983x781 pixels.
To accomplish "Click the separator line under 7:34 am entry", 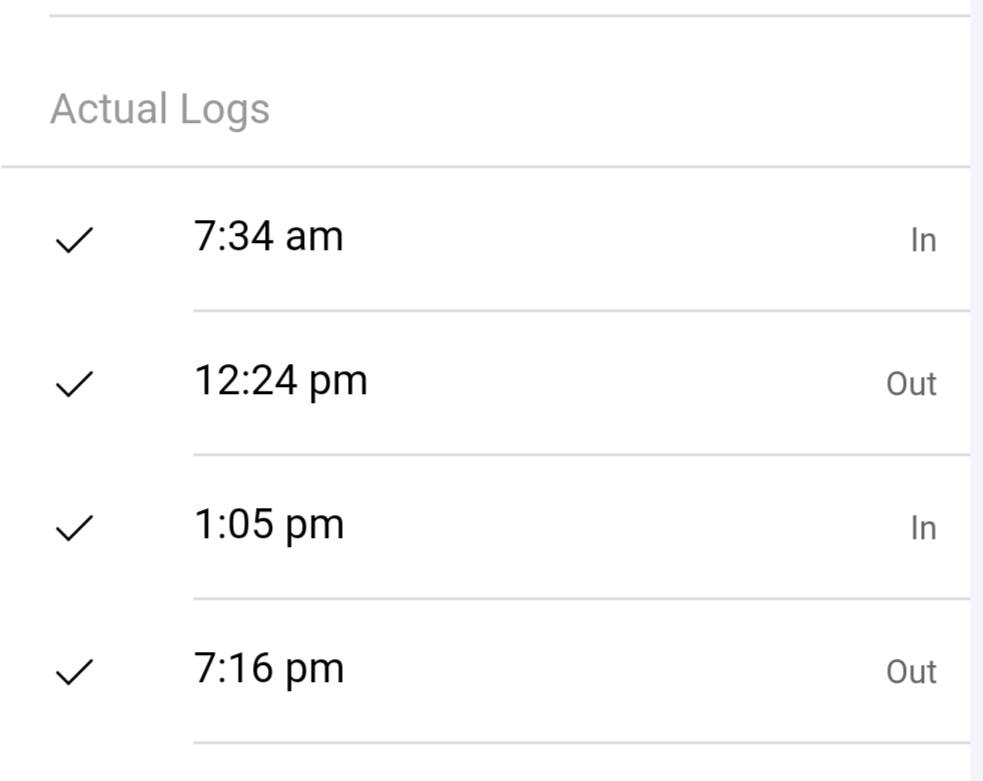I will (580, 311).
